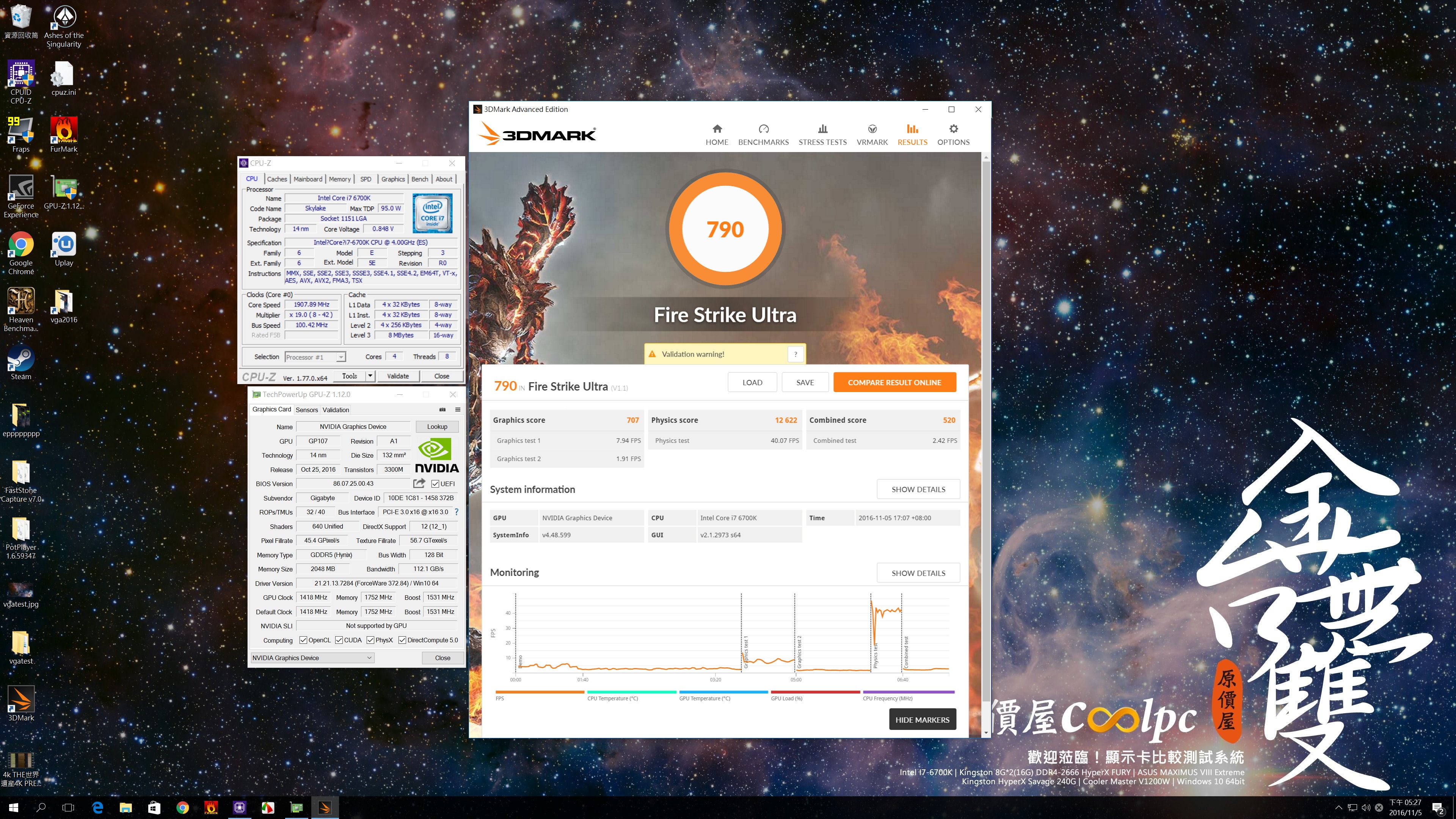Image resolution: width=1456 pixels, height=819 pixels.
Task: Open the CPU-Z Tools dropdown arrow
Action: [370, 376]
